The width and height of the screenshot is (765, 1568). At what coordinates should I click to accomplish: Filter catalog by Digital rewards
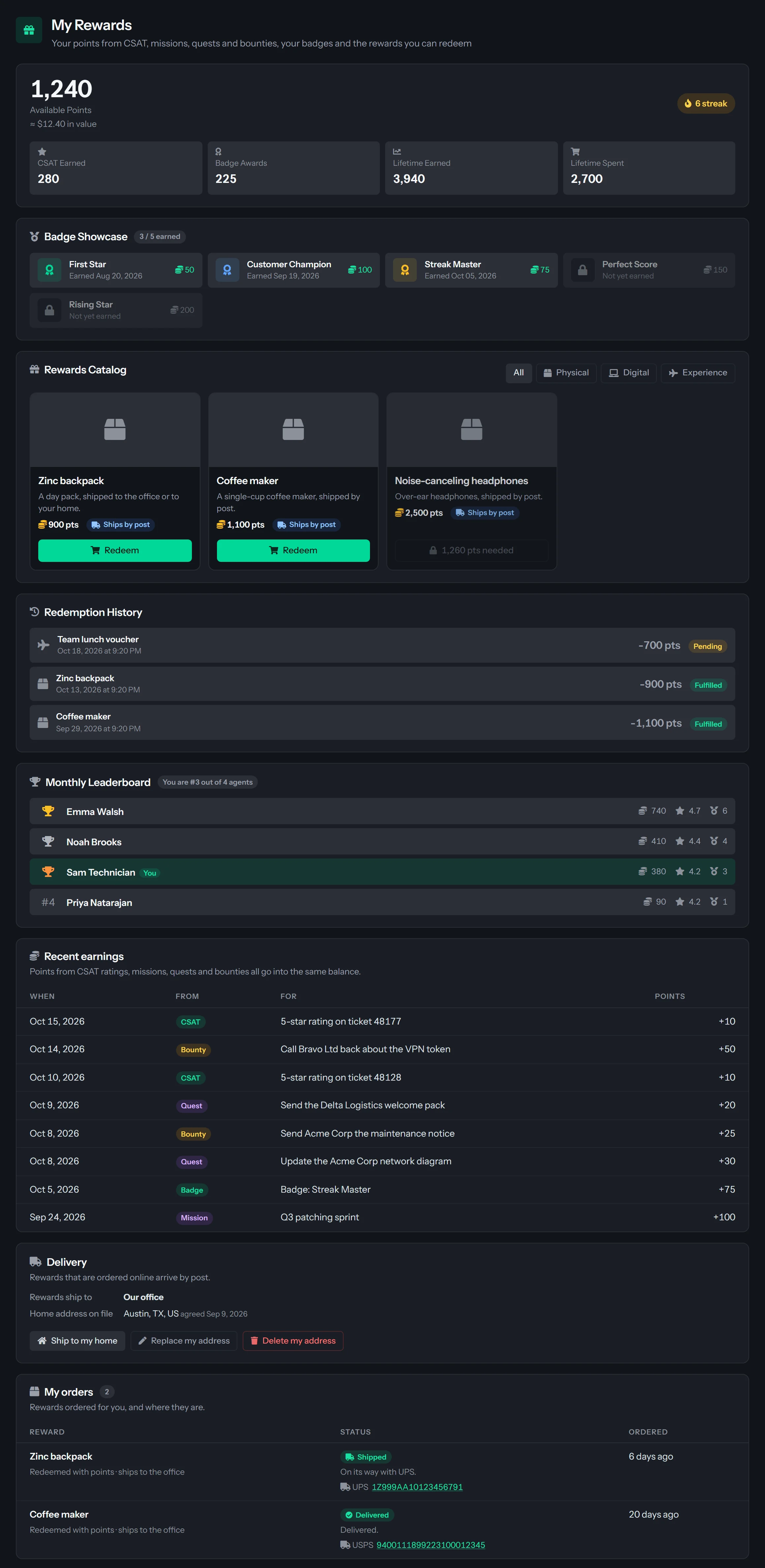(x=628, y=372)
